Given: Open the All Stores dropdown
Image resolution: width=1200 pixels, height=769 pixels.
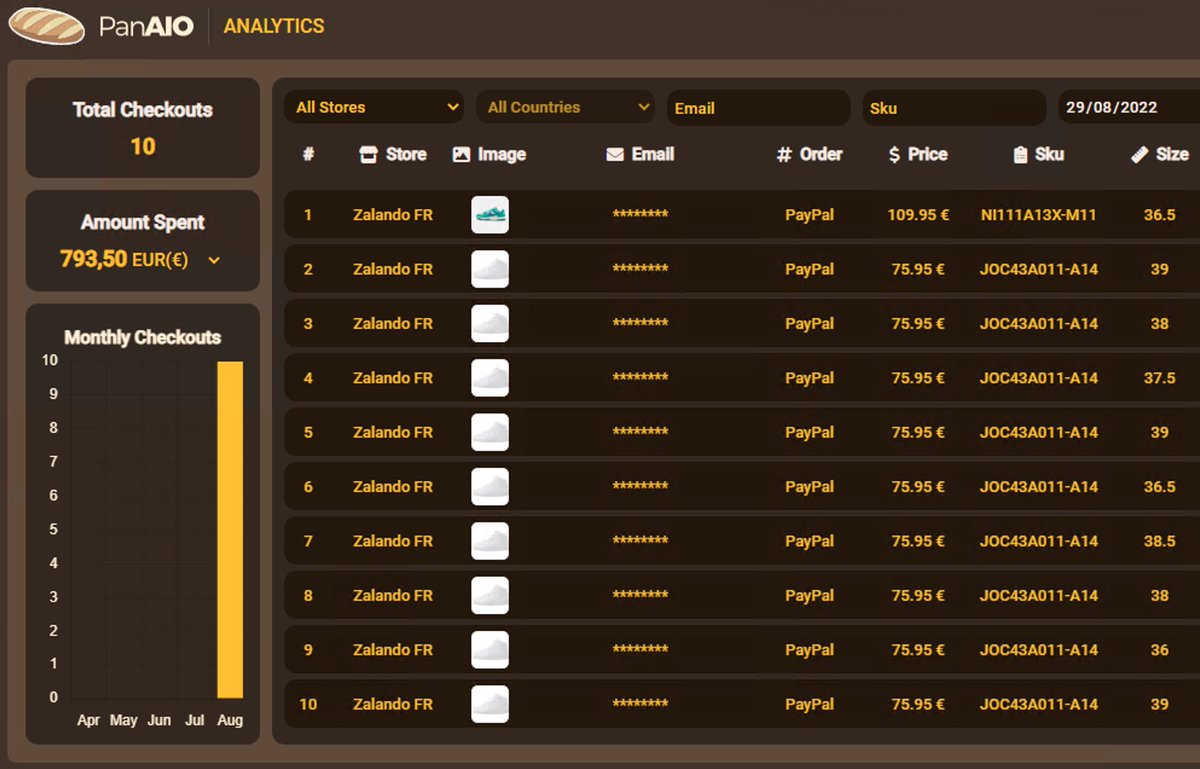Looking at the screenshot, I should [x=374, y=107].
